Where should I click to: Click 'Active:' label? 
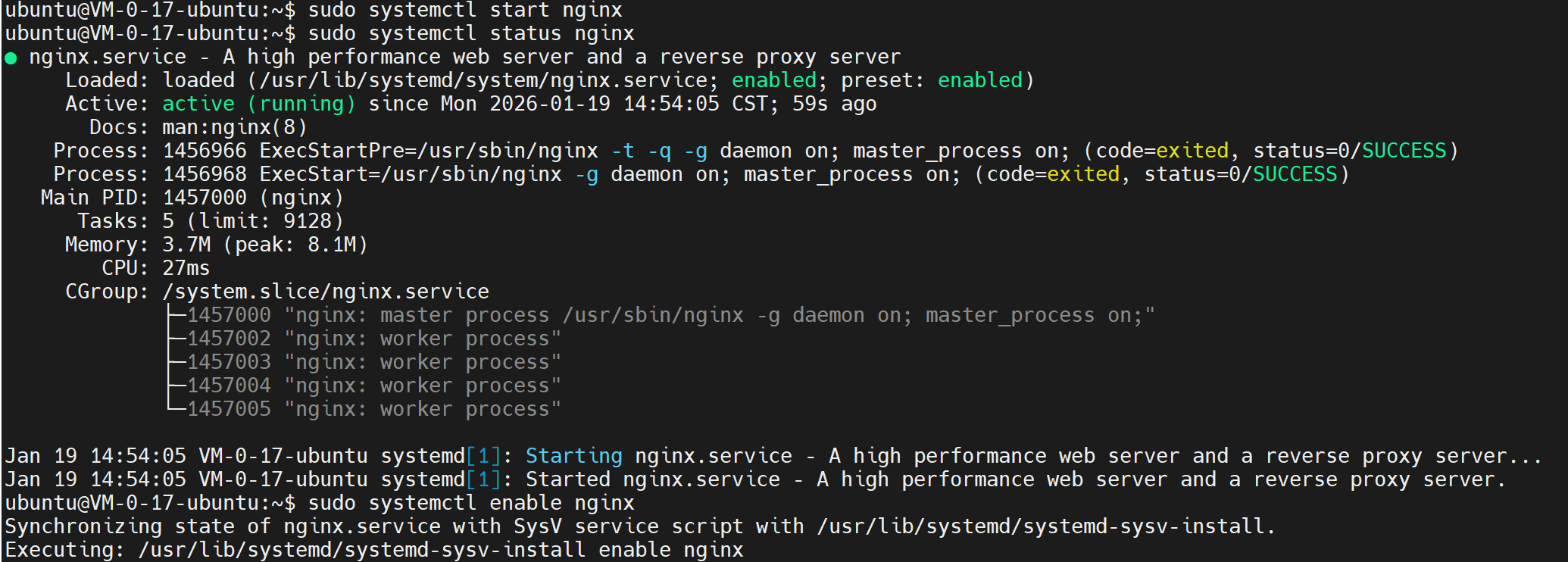[108, 104]
